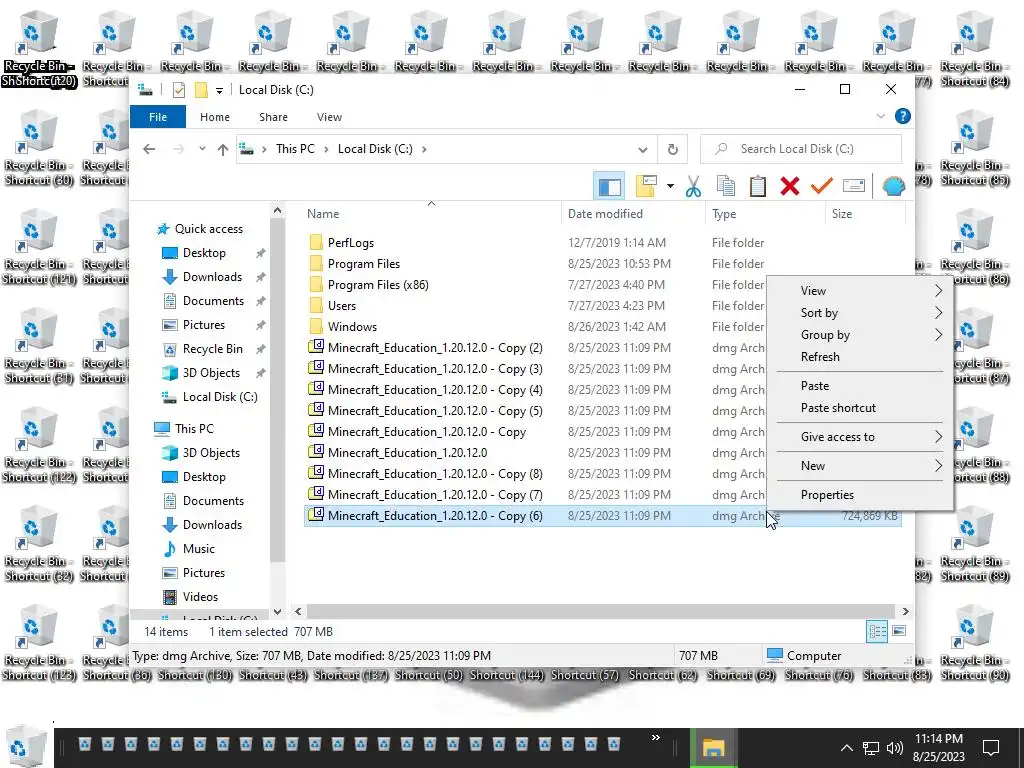Choose Refresh in the context menu
1024x768 pixels.
(x=859, y=357)
